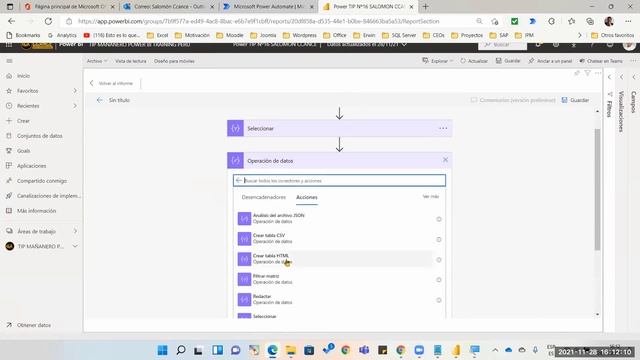This screenshot has height=360, width=640.
Task: Open Comentarios (versión preliminar)
Action: (x=513, y=100)
